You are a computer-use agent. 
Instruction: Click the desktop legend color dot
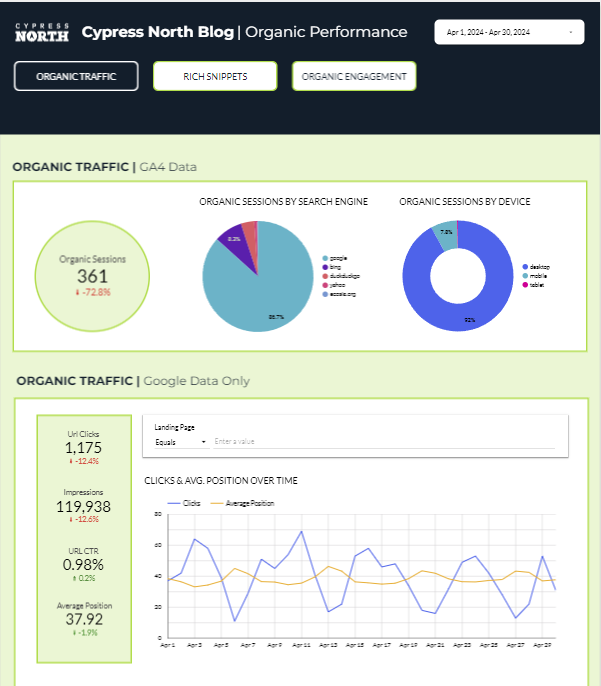[x=525, y=266]
